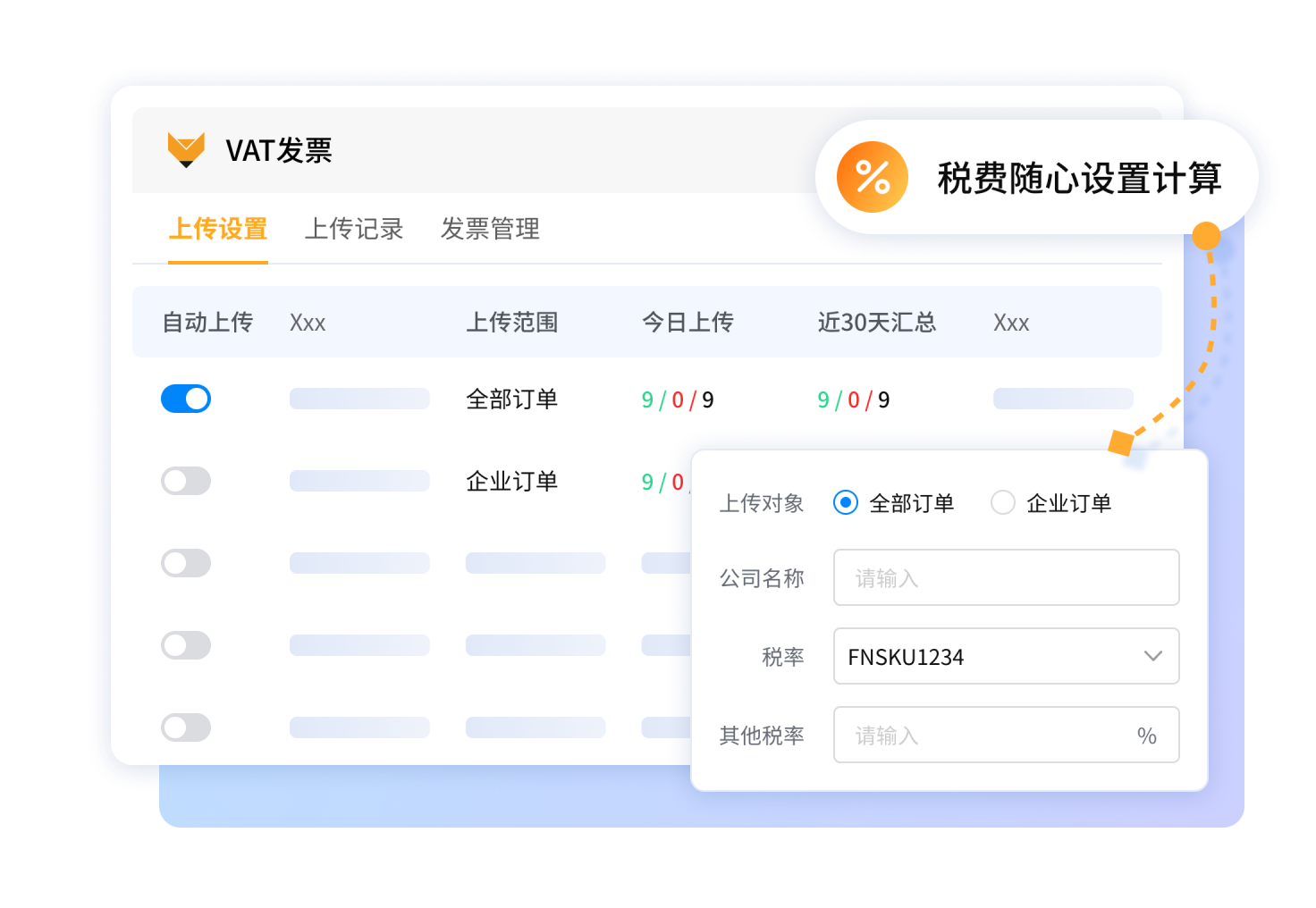Choose the 企业订单 radio option
This screenshot has width=1316, height=908.
click(1003, 503)
